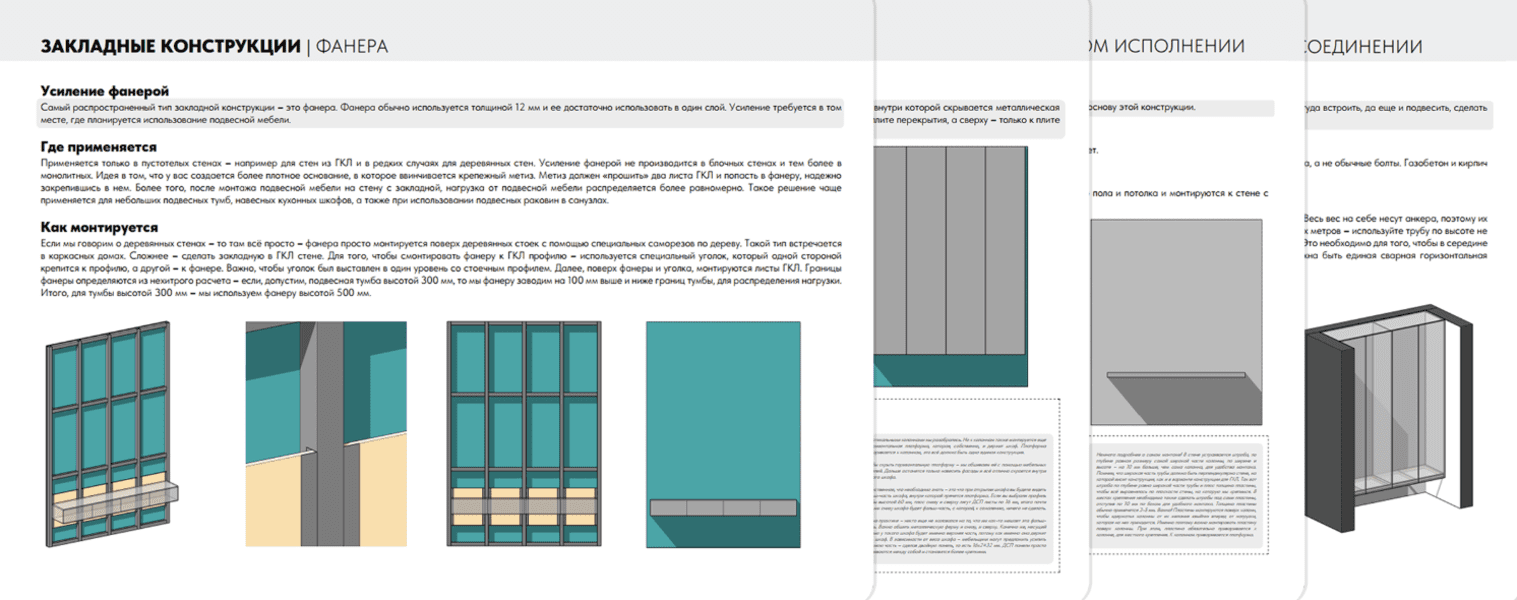Open the teal finished wall with cabinet illustration
This screenshot has width=1517, height=600.
click(724, 435)
